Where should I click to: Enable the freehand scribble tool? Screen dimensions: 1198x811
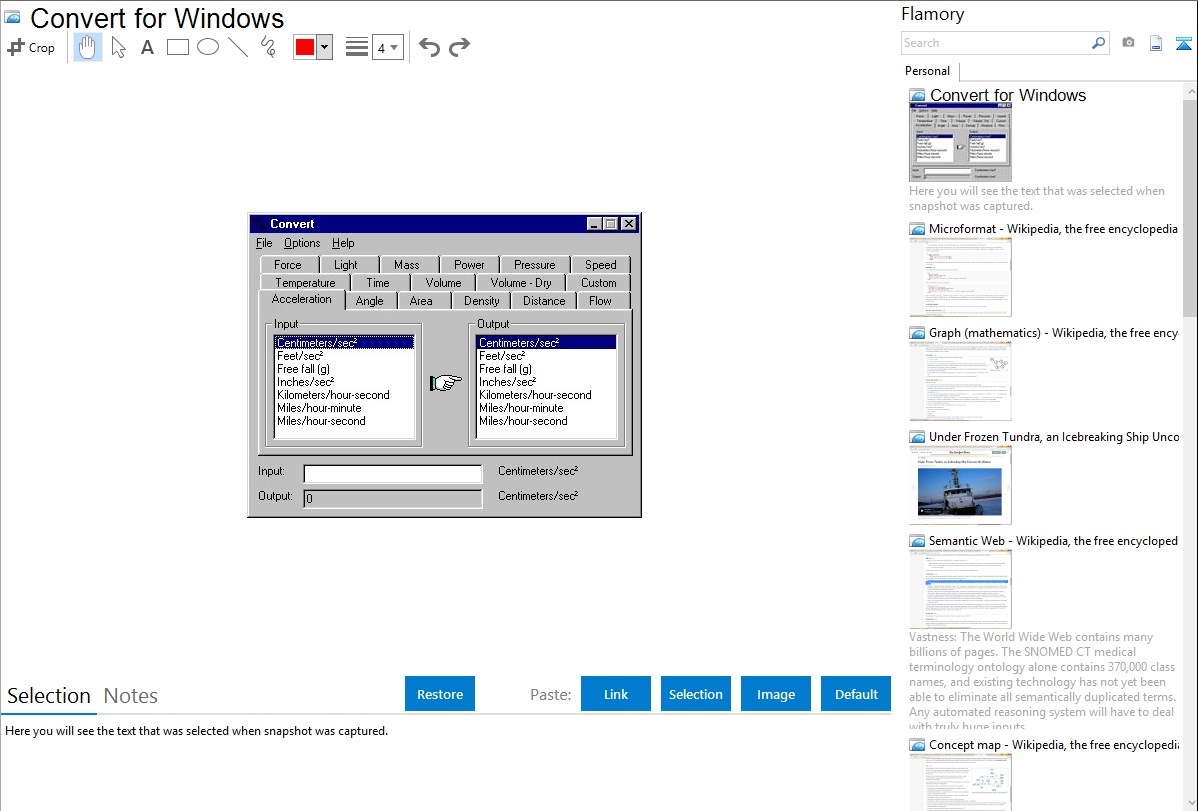point(268,47)
